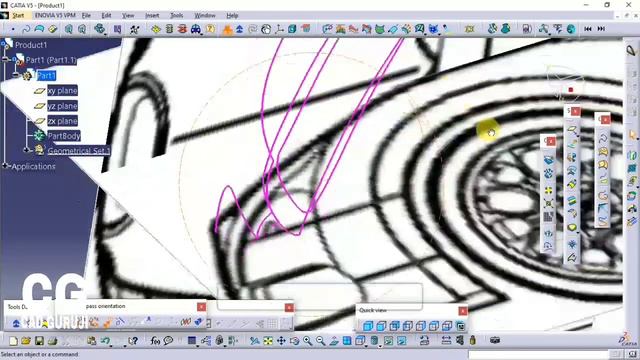The height and width of the screenshot is (360, 640).
Task: Click the Undo arrow icon
Action: [x=105, y=340]
